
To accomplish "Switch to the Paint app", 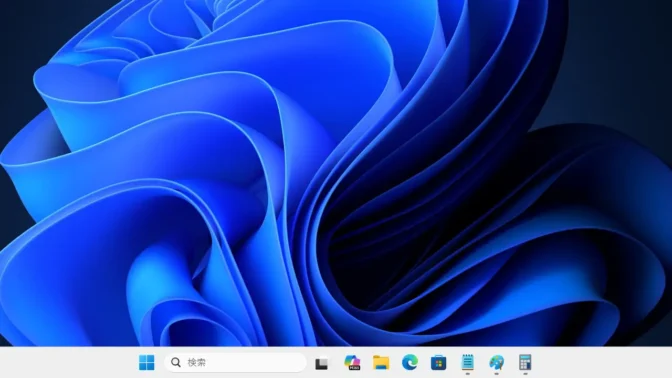I will [497, 363].
